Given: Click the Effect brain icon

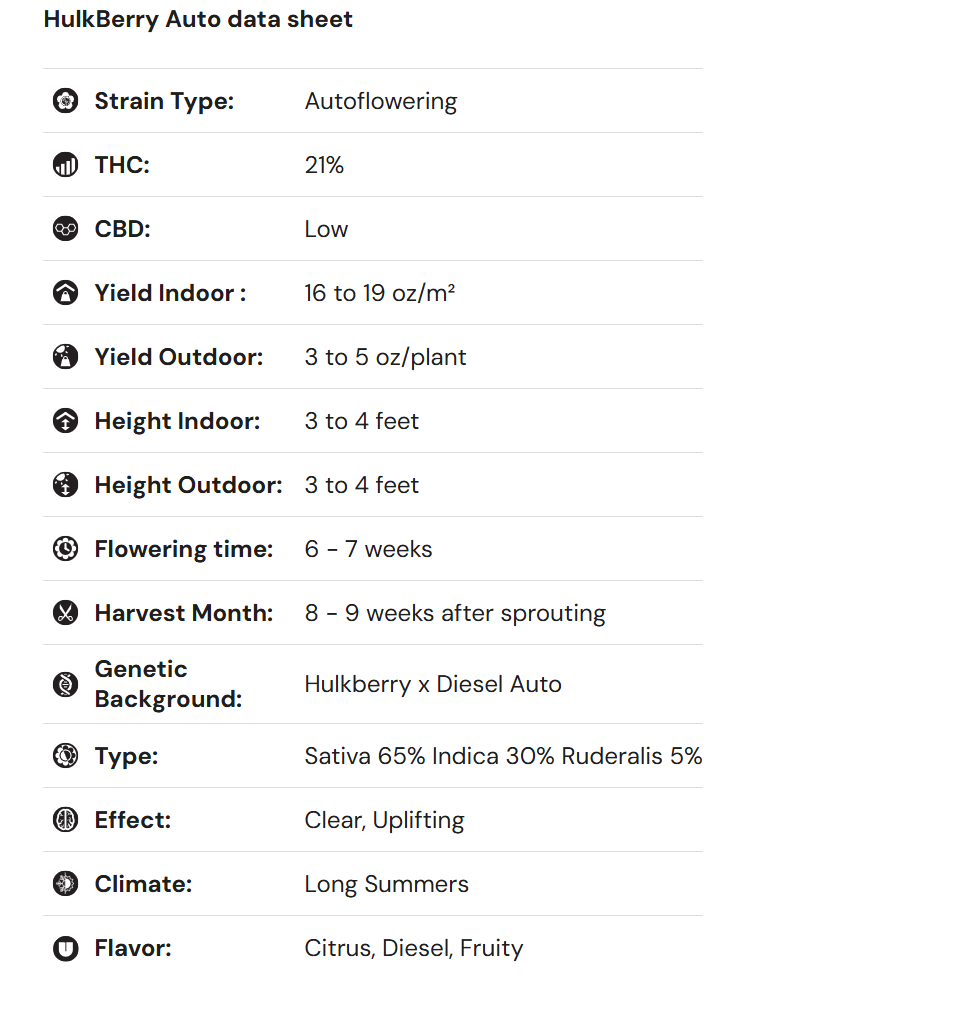Looking at the screenshot, I should [x=65, y=820].
